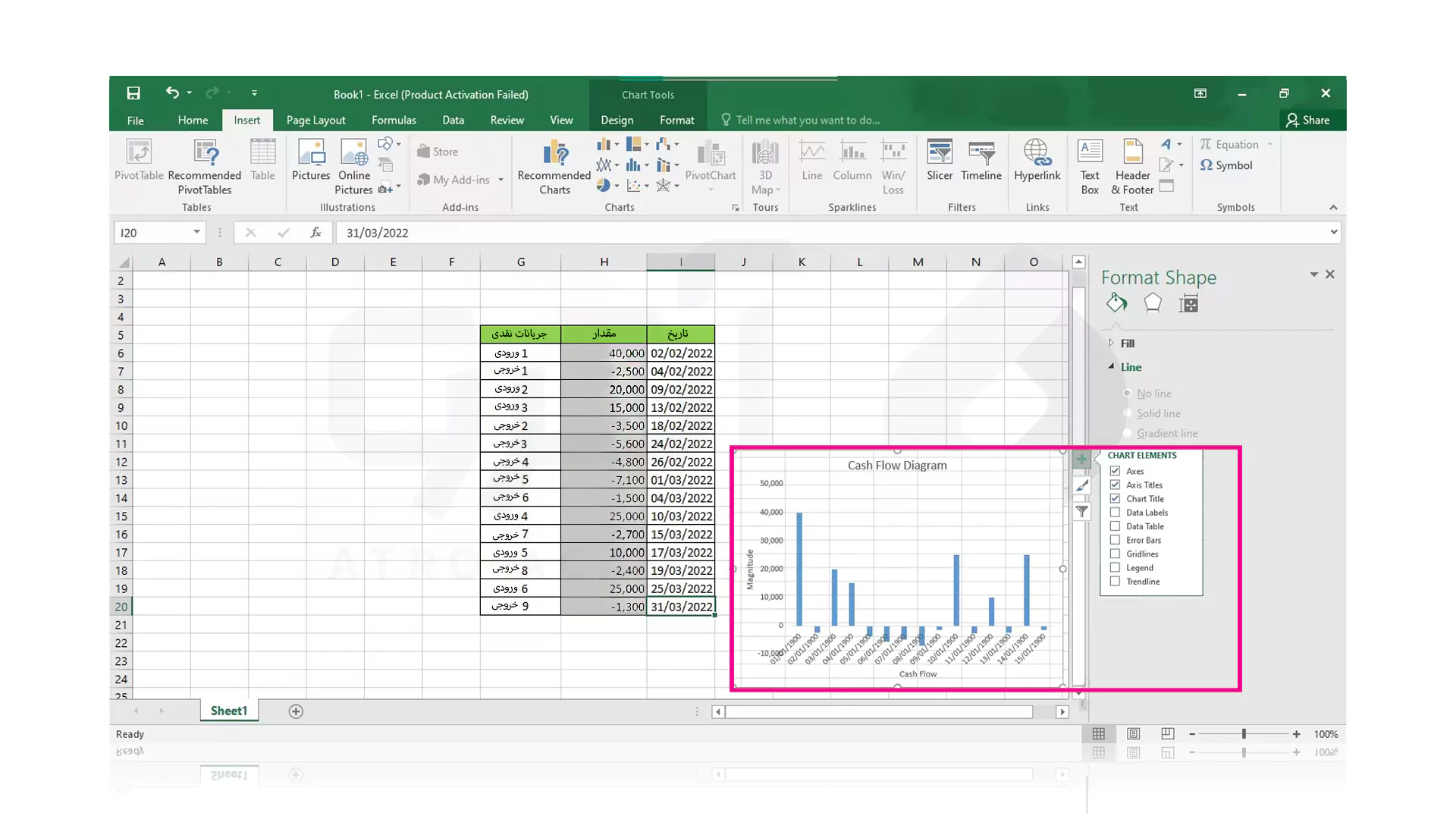Image resolution: width=1456 pixels, height=819 pixels.
Task: Select the Sheet1 tab
Action: tap(228, 711)
